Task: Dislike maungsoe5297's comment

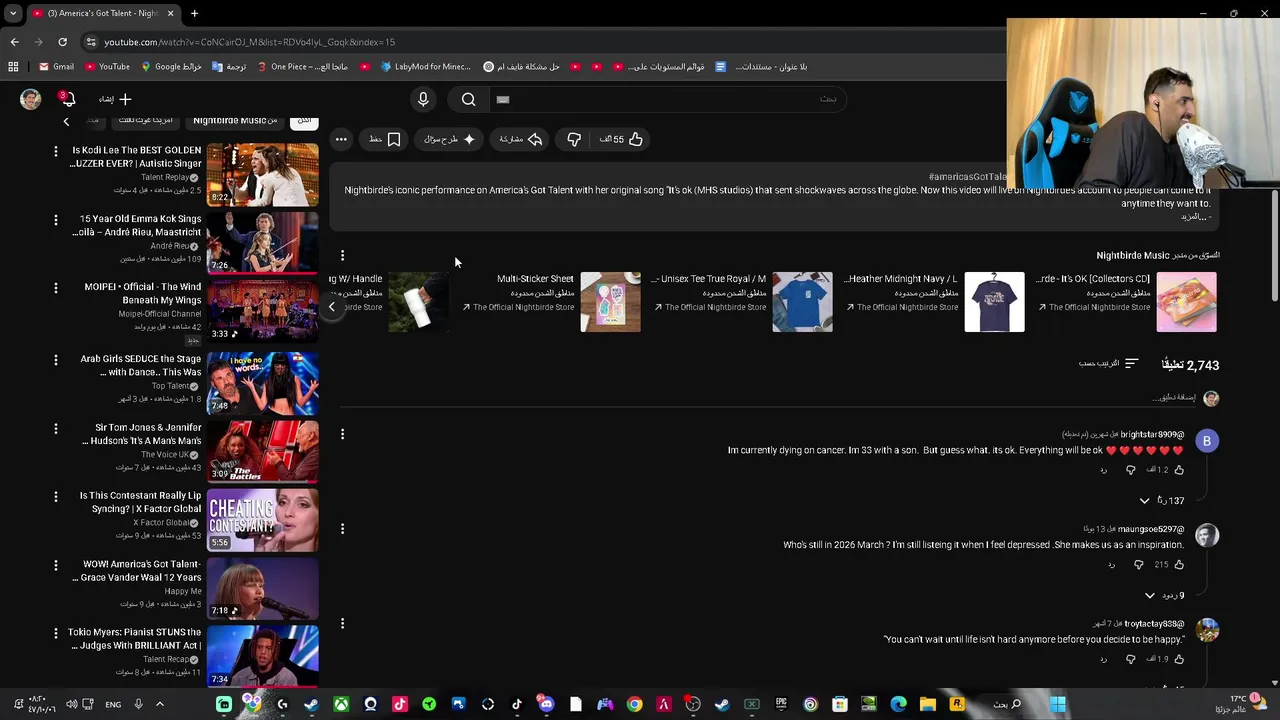Action: [1138, 565]
